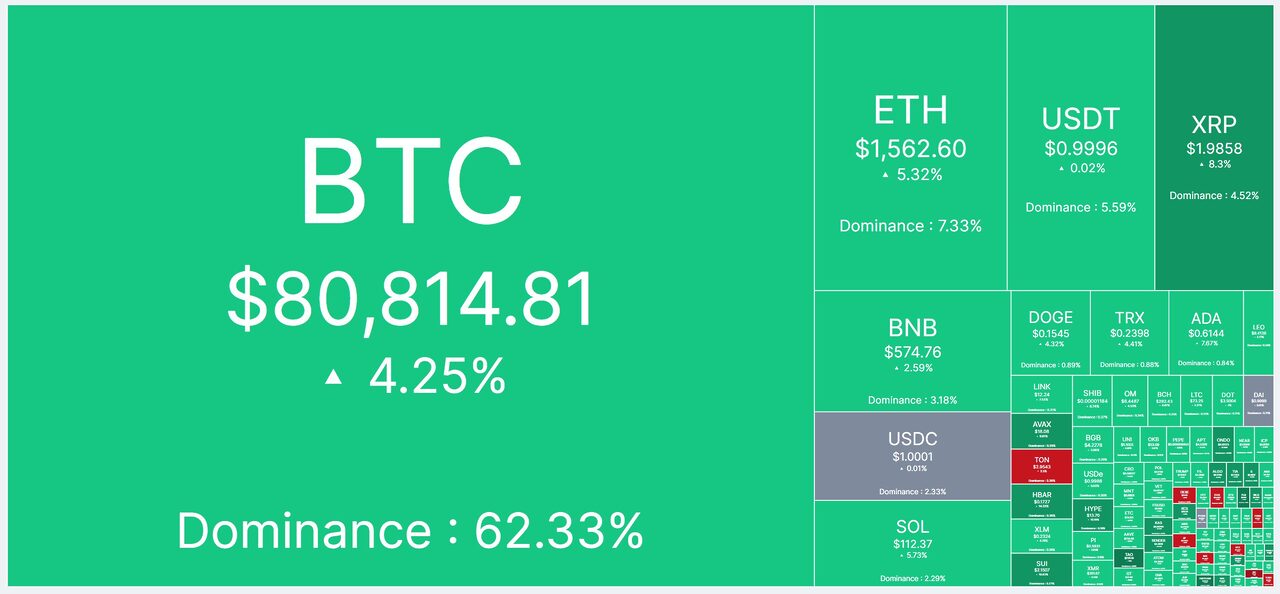Screen dimensions: 1280x594
Task: Select the BGB tile at $4.2278
Action: 1093,444
